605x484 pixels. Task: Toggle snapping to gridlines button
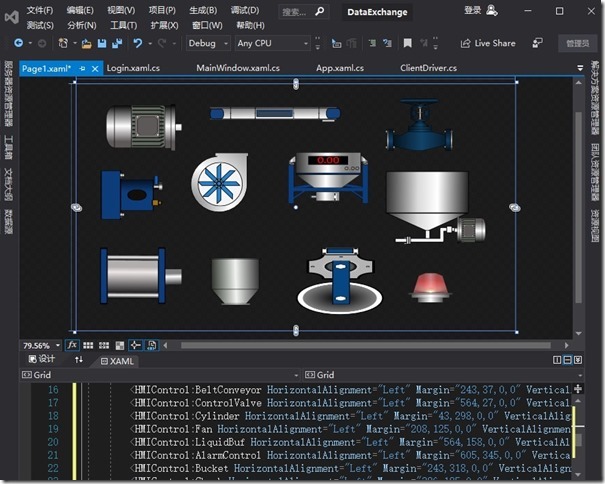point(104,345)
